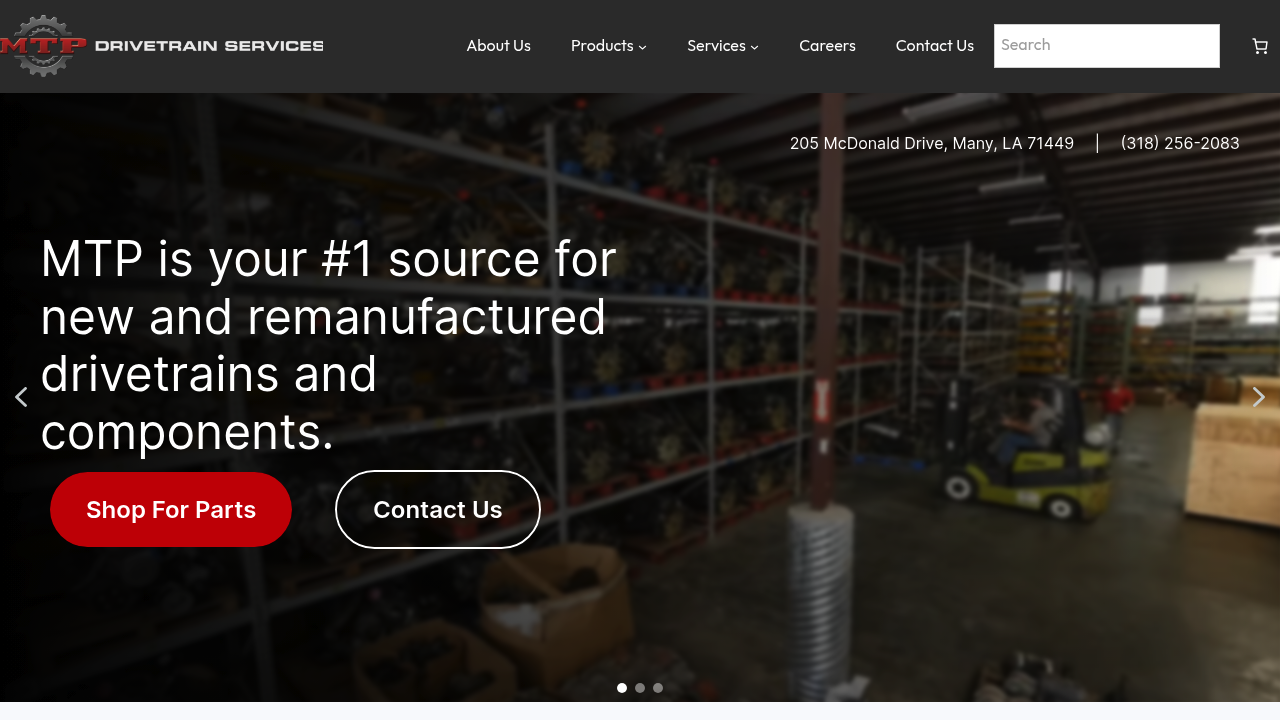Screen dimensions: 1280x720
Task: Click the hero headline text
Action: point(330,344)
